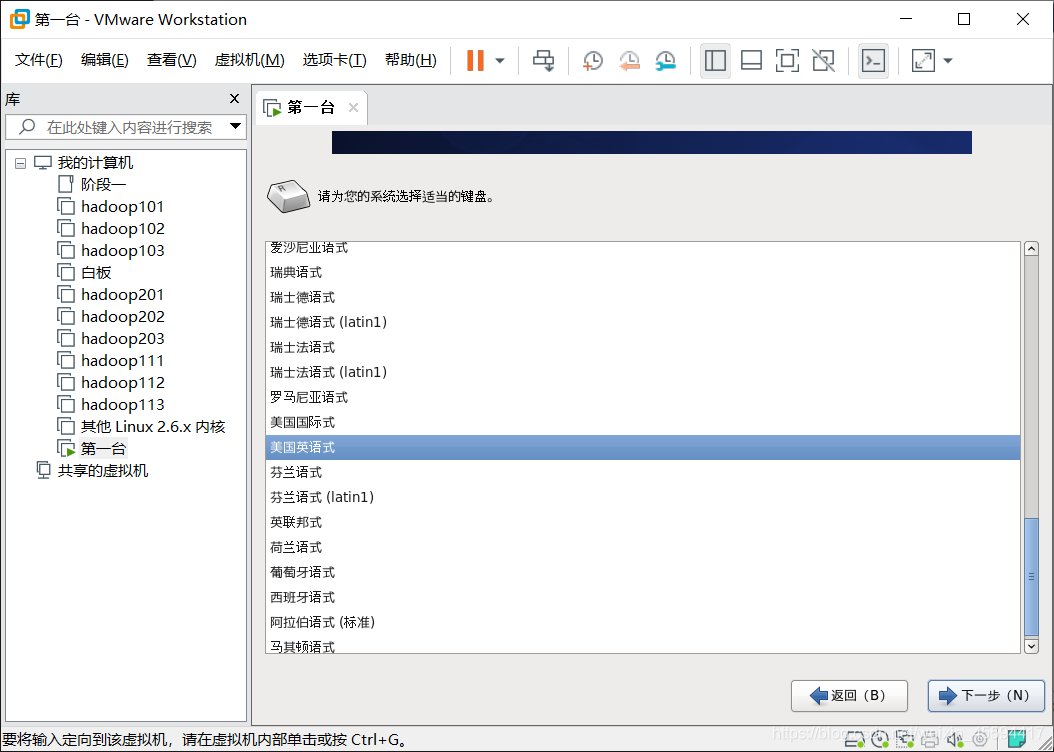
Task: Take a snapshot of this virtual machine
Action: tap(592, 60)
